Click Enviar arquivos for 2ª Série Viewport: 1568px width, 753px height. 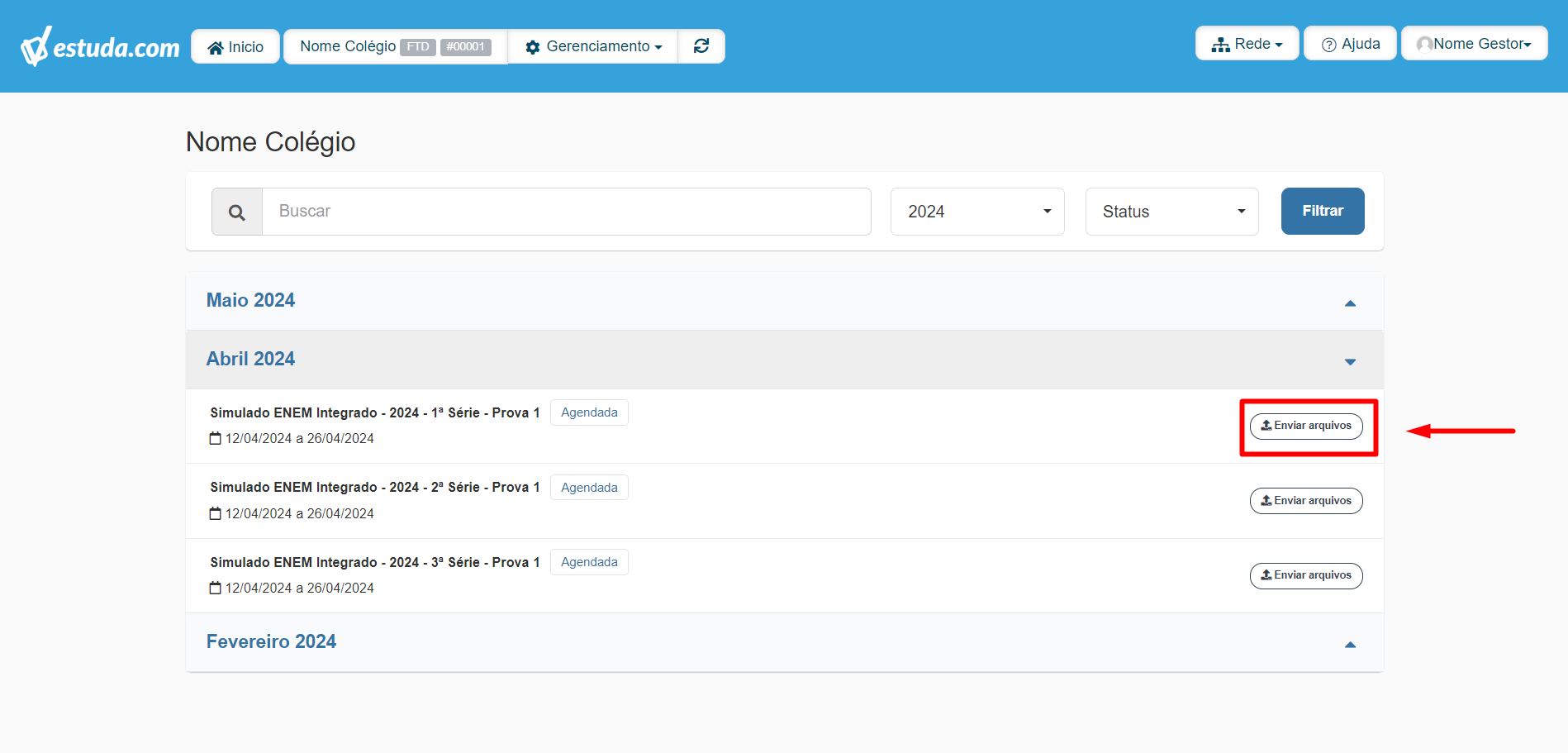1306,501
